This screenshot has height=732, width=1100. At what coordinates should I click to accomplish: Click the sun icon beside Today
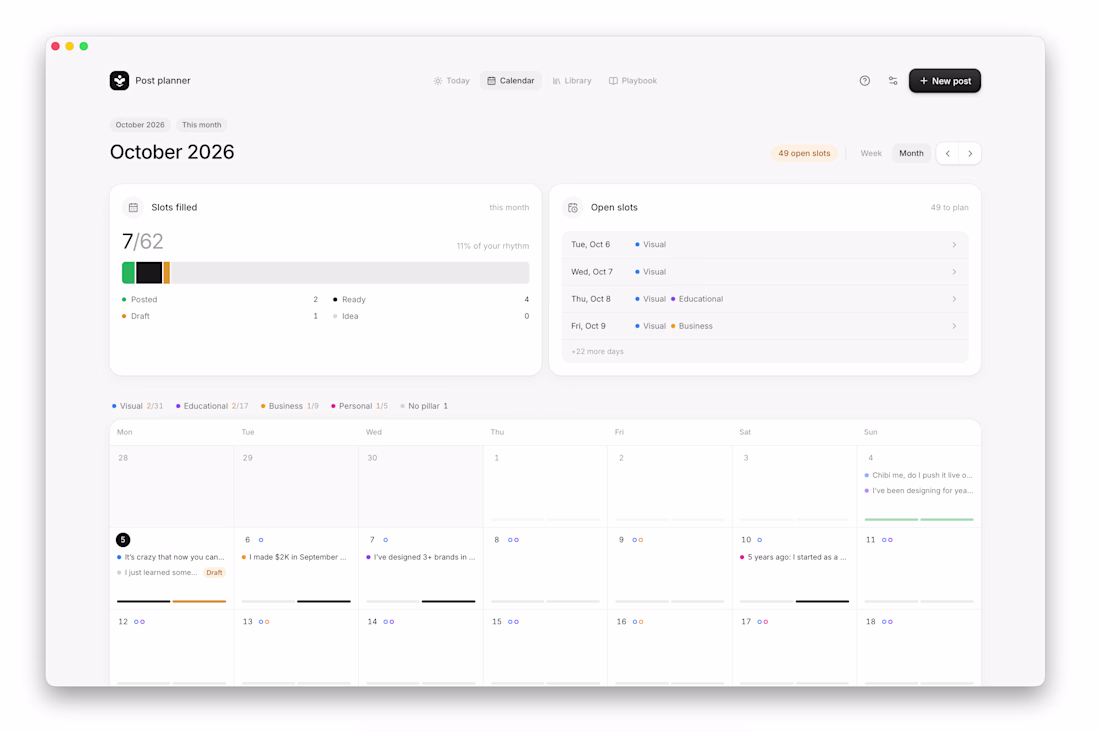(x=438, y=81)
